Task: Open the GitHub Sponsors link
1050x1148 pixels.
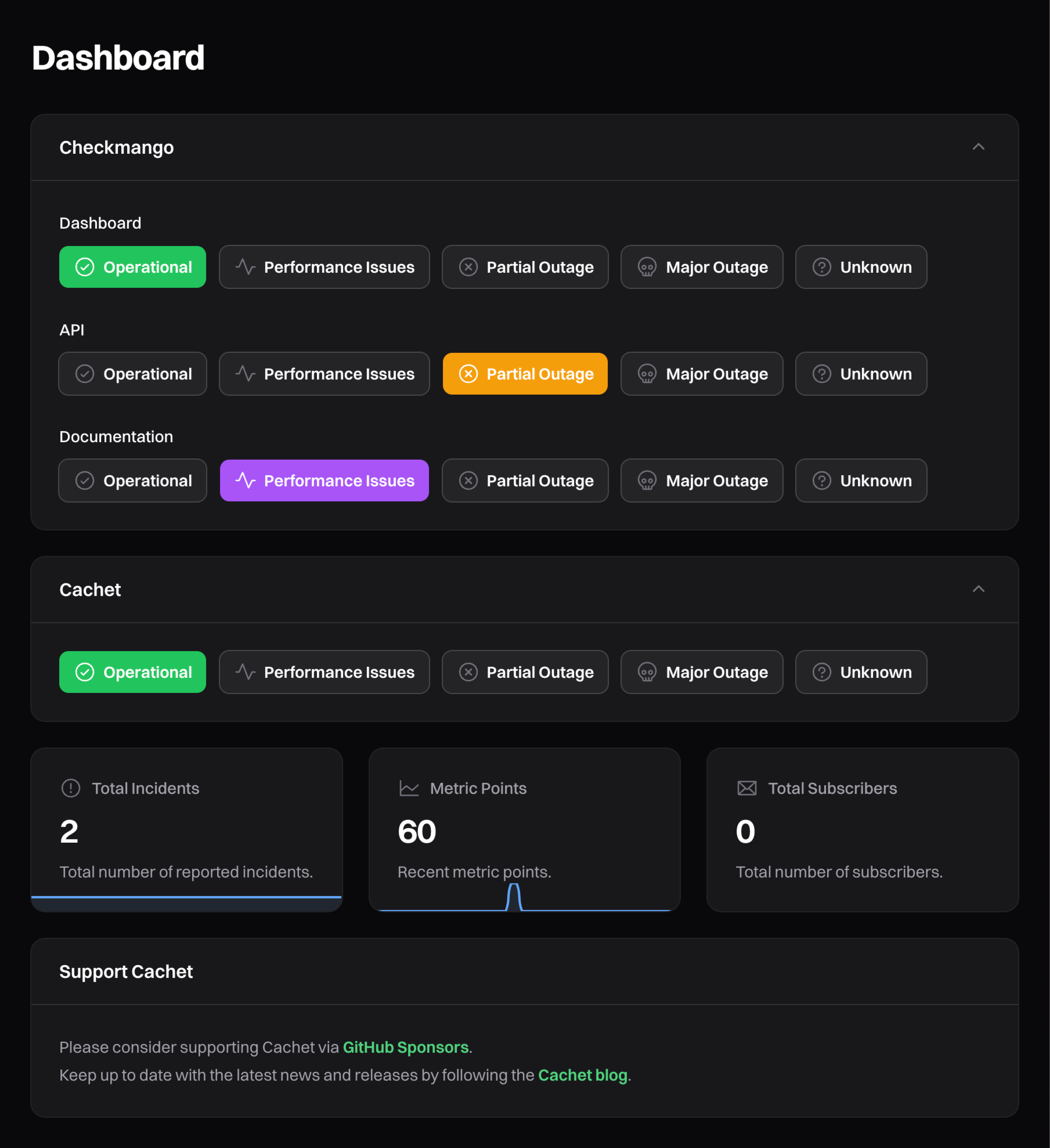Action: tap(405, 1047)
